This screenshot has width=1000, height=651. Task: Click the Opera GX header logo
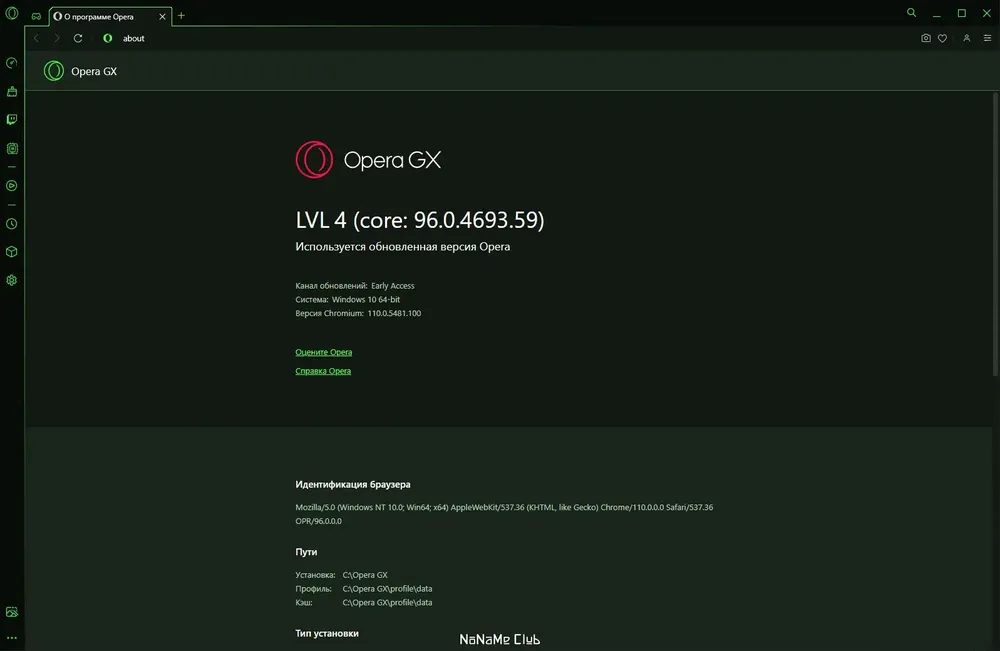click(x=80, y=71)
